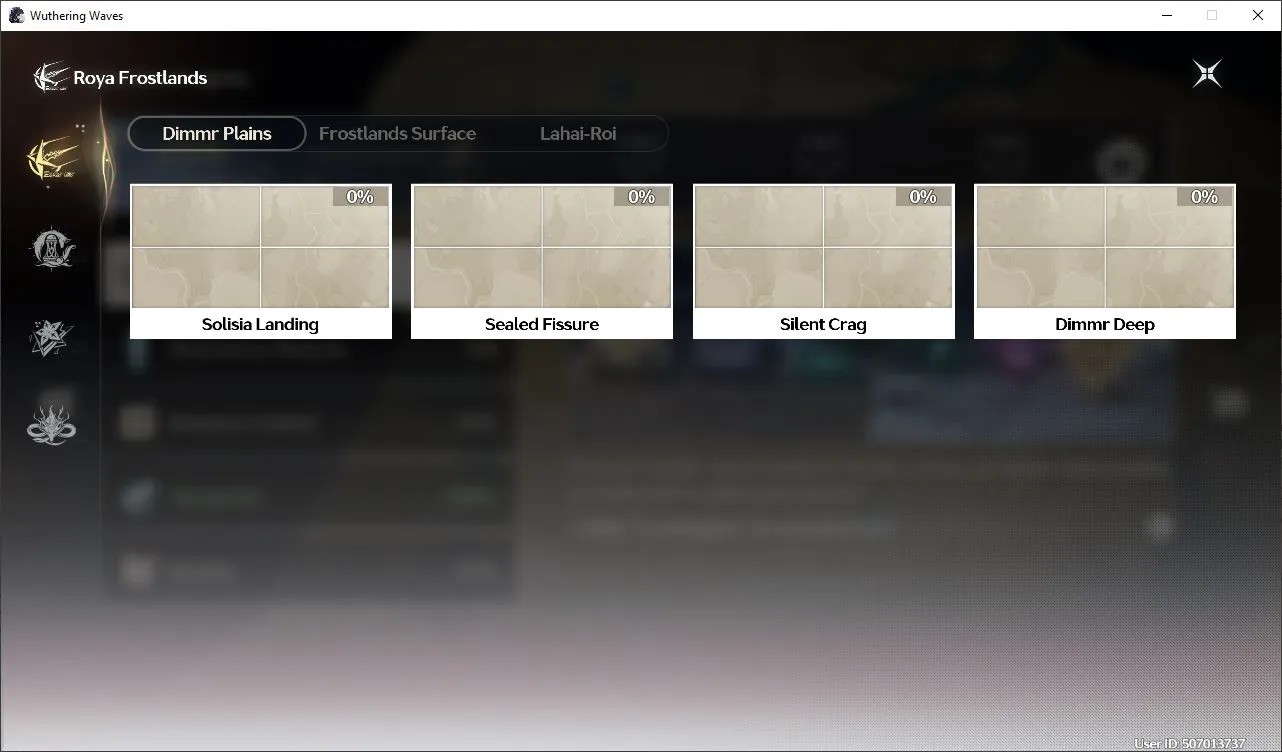Switch to the Frostlands Surface tab
Image resolution: width=1282 pixels, height=752 pixels.
397,133
